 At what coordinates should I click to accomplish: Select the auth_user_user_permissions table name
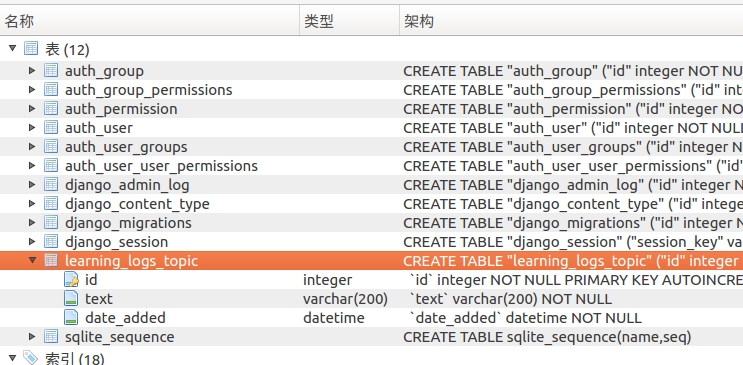(x=162, y=166)
